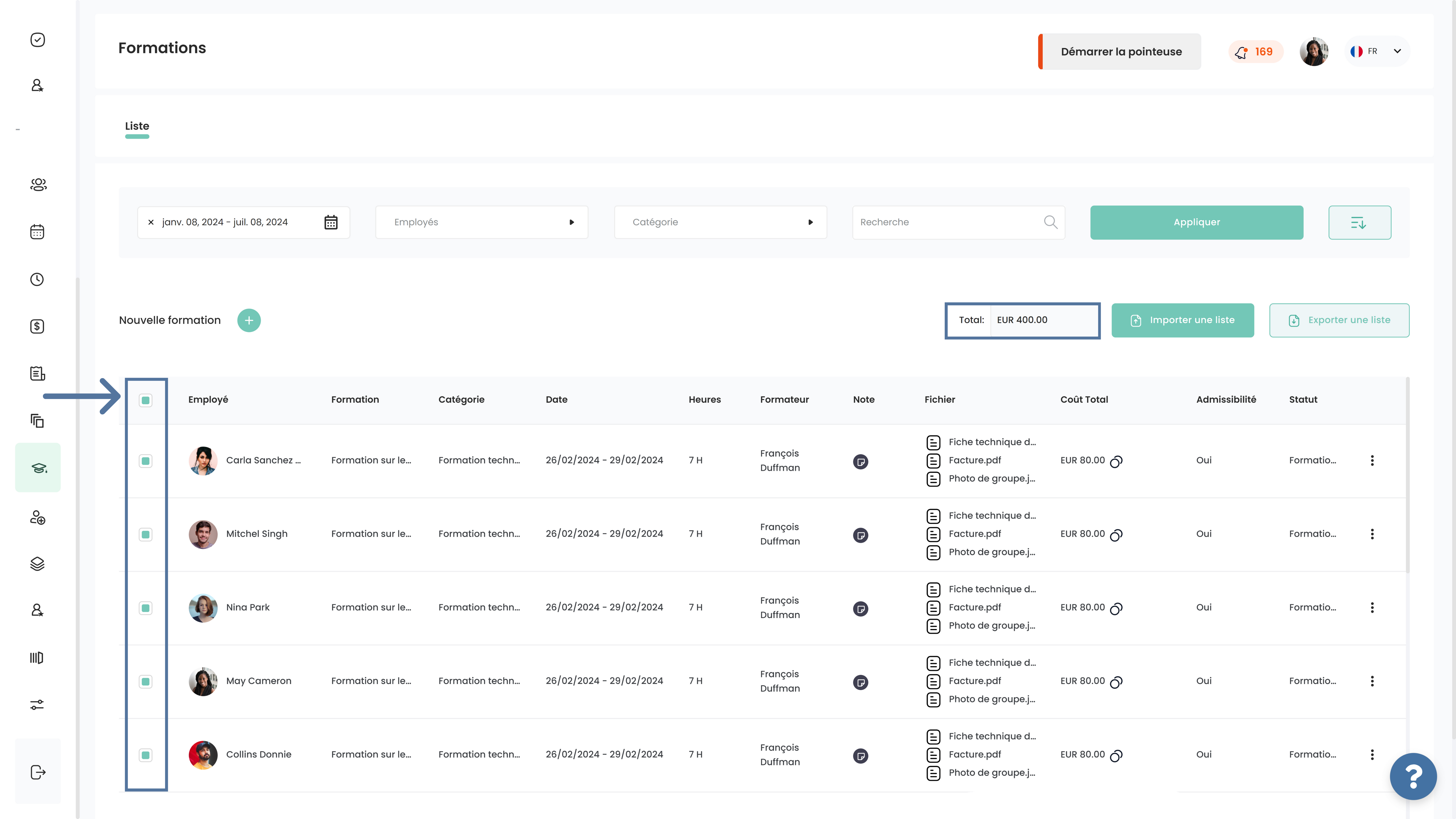Open the graduation cap formations icon
1456x819 pixels.
pyautogui.click(x=38, y=467)
